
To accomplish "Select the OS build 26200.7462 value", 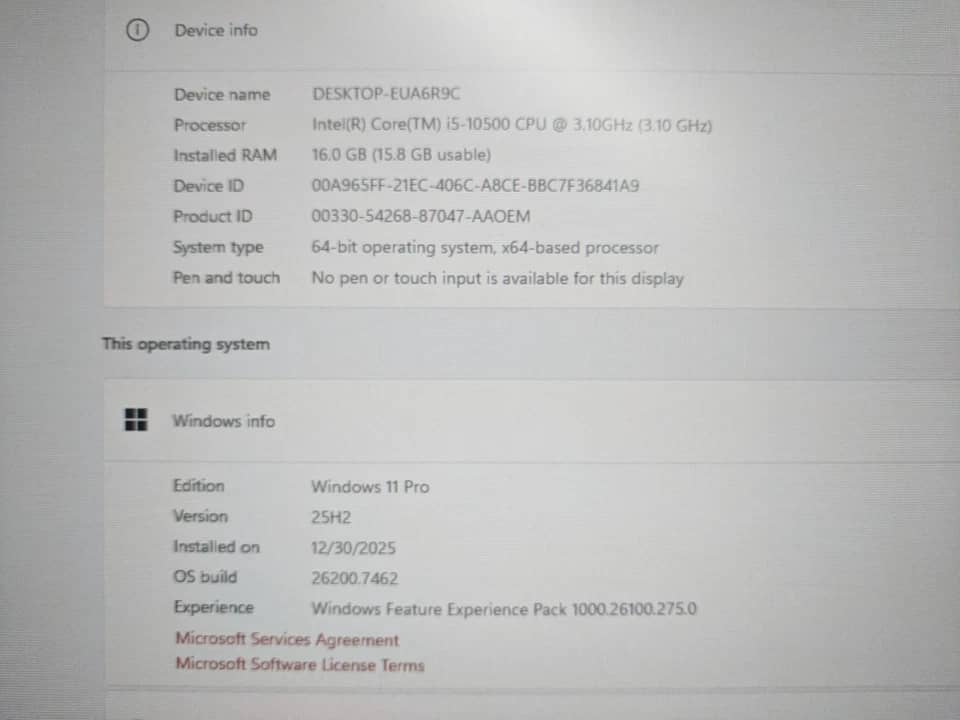I will pos(354,579).
